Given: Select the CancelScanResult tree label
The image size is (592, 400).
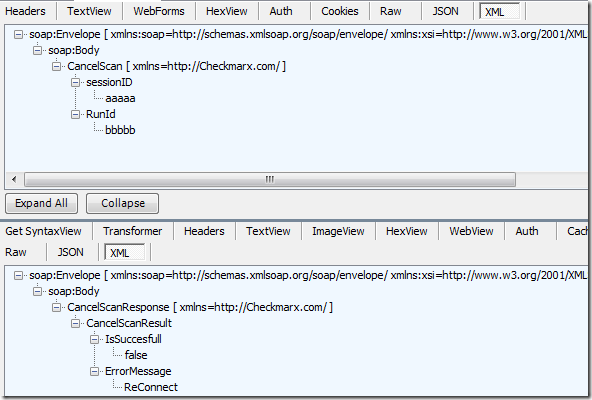Looking at the screenshot, I should click(129, 323).
